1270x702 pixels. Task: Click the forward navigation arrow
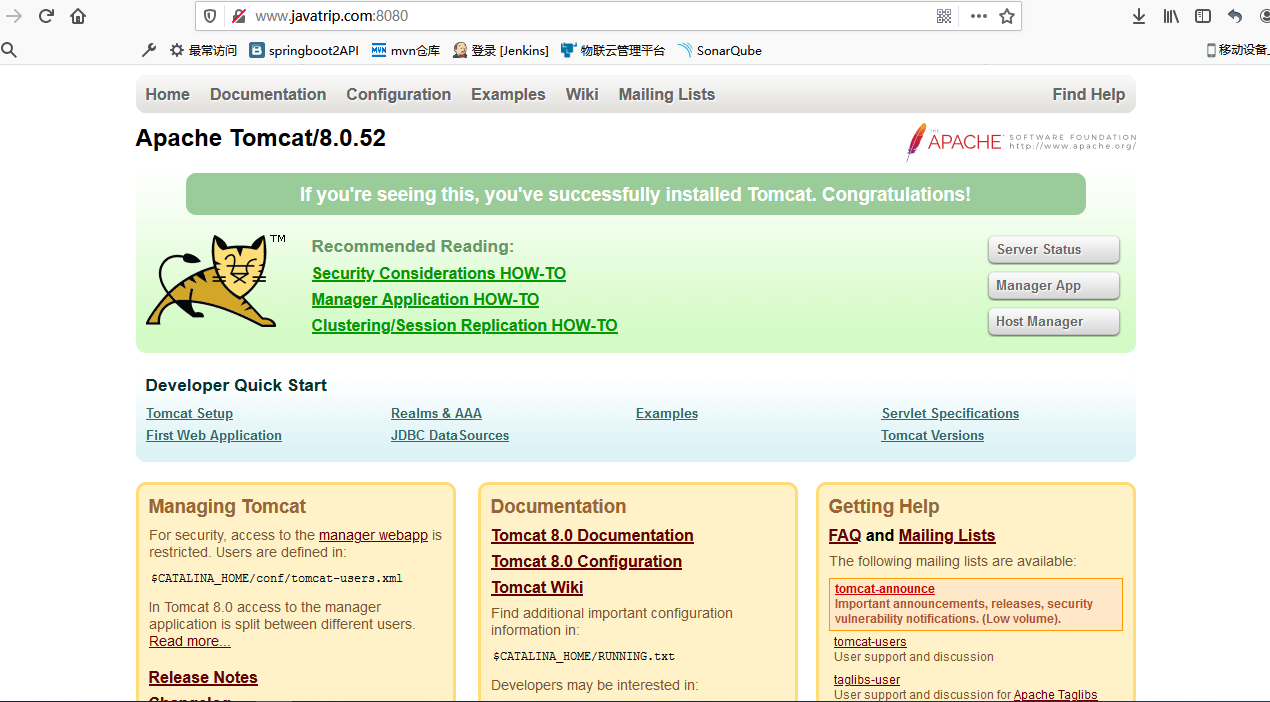tap(14, 16)
